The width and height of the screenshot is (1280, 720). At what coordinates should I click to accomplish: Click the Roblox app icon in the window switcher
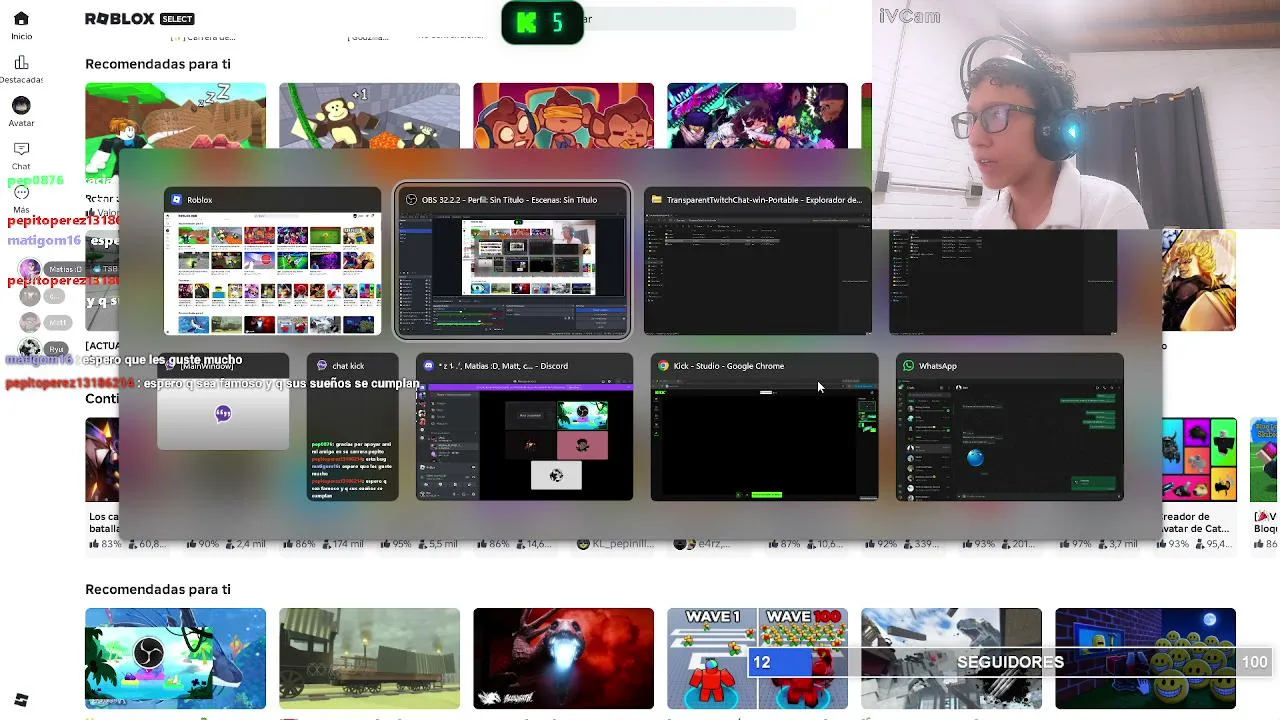point(176,200)
